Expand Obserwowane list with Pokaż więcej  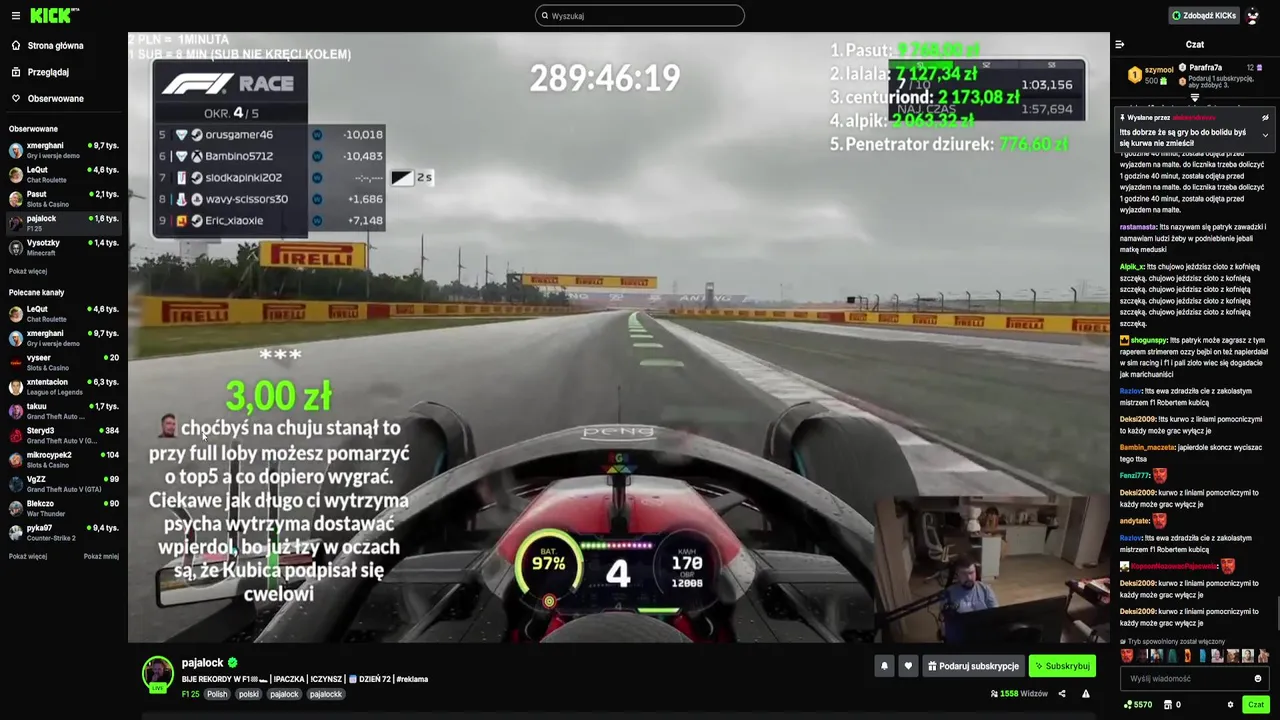click(x=28, y=271)
